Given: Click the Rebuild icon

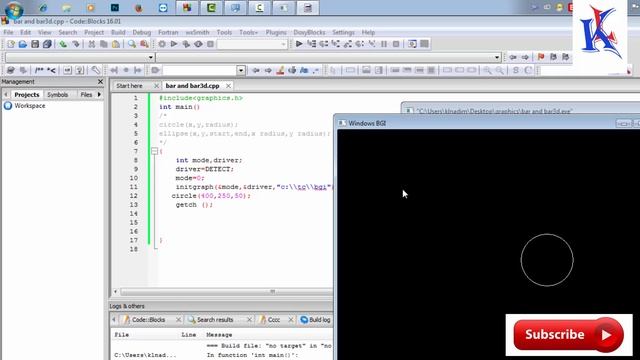Looking at the screenshot, I should pyautogui.click(x=198, y=44).
